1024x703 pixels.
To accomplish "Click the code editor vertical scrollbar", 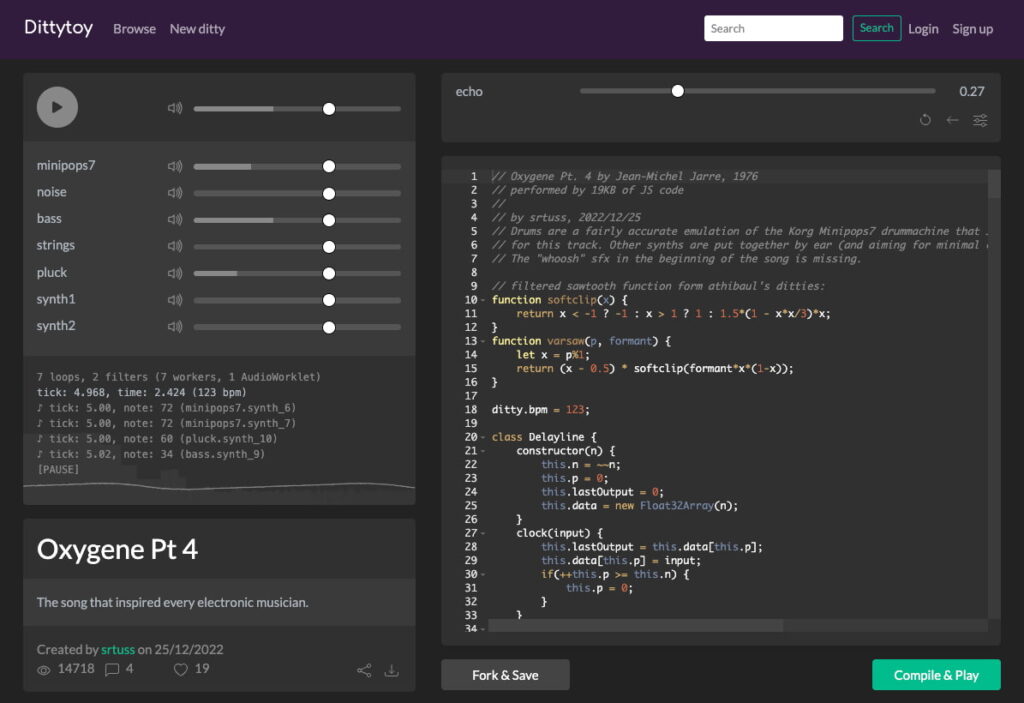I will (x=994, y=184).
